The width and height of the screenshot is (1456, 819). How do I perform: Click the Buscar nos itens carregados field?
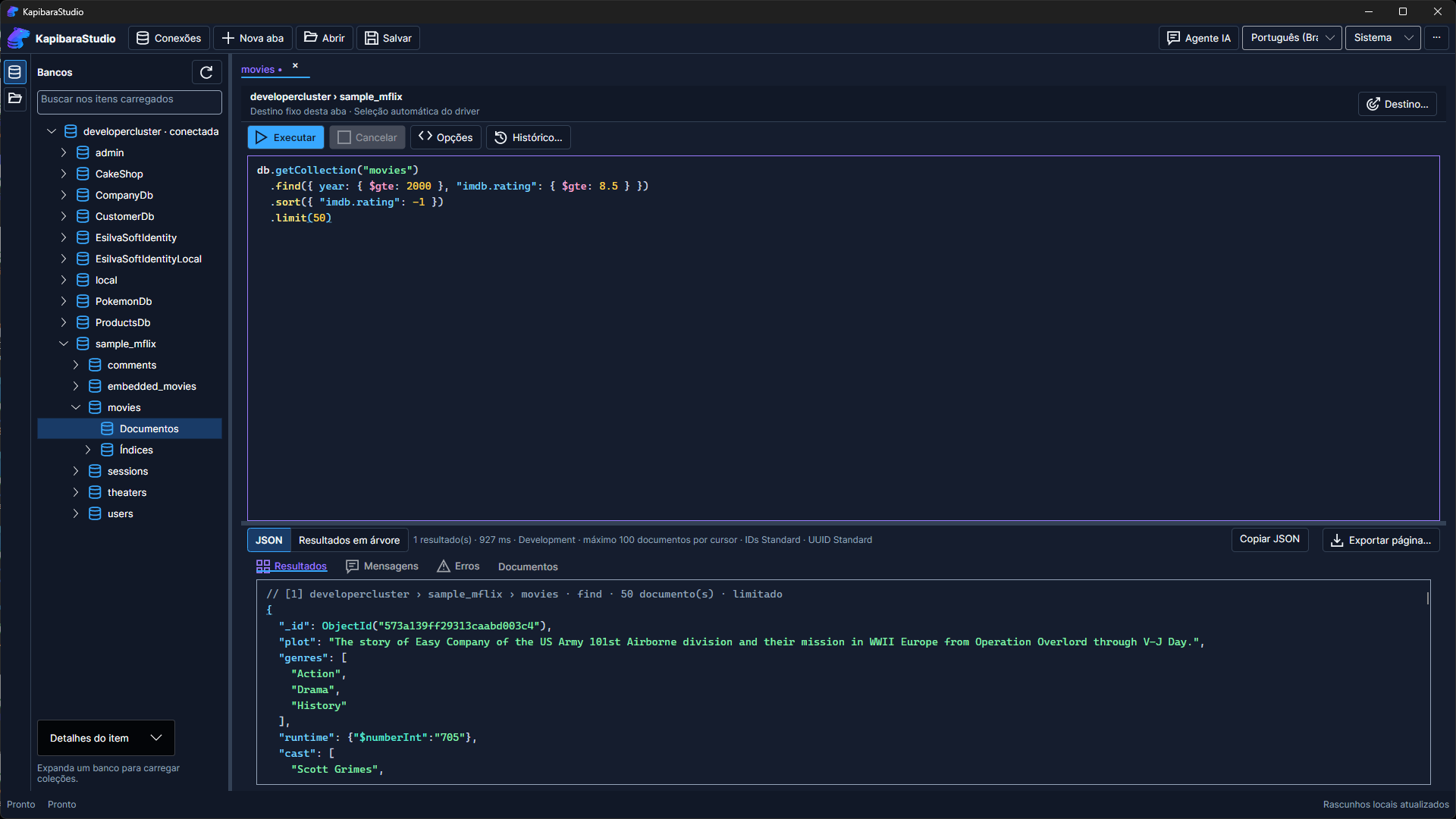pyautogui.click(x=130, y=102)
